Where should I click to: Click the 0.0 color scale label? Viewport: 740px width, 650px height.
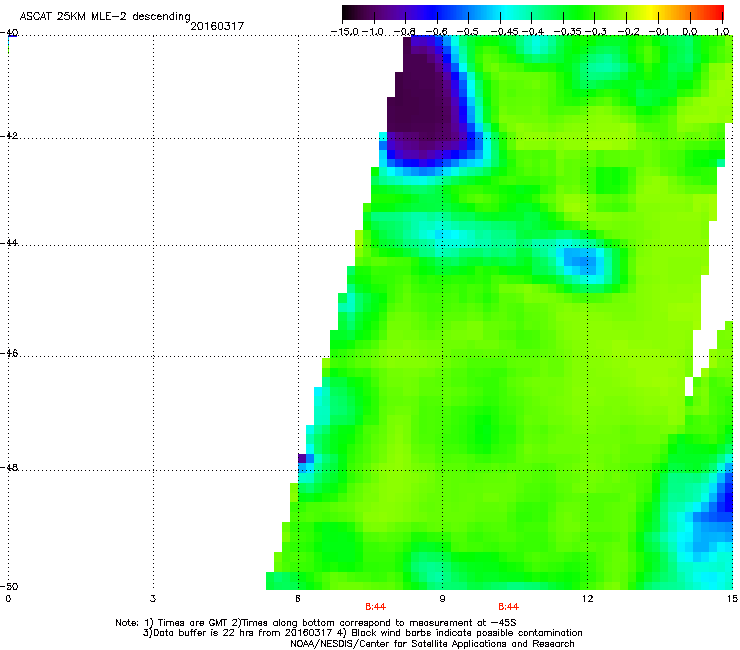[x=690, y=32]
